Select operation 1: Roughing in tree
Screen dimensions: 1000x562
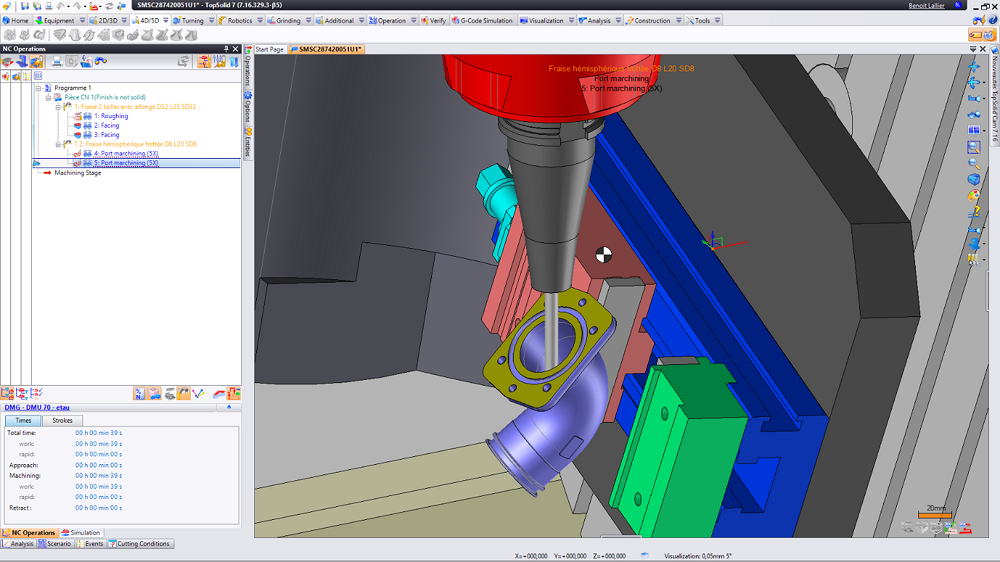(111, 116)
